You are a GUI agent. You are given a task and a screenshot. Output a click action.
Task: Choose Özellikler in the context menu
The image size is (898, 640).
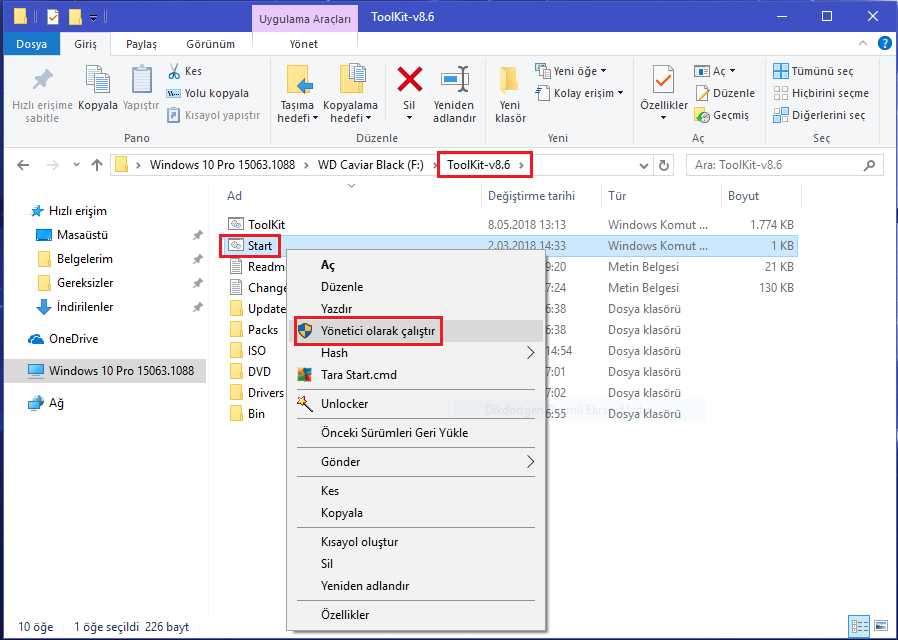click(416, 615)
